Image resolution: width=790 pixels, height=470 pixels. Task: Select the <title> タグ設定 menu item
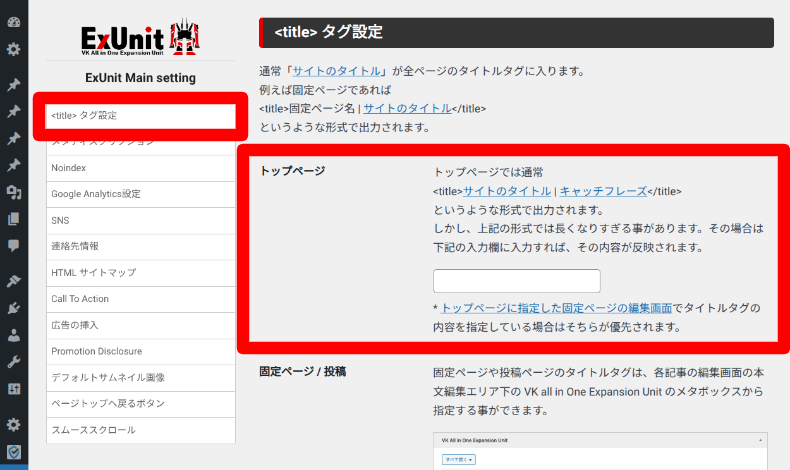click(x=141, y=116)
